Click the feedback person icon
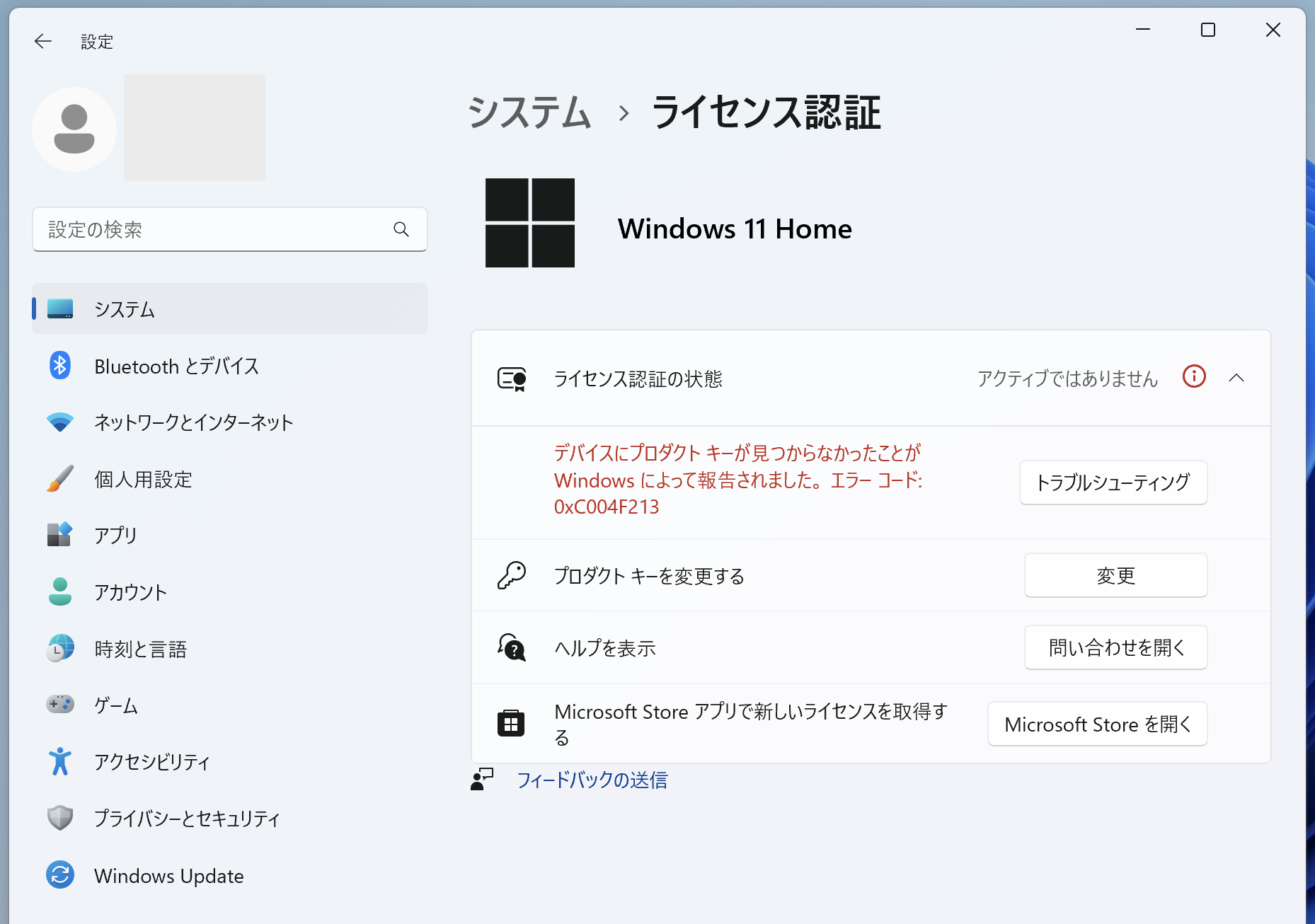 [482, 780]
